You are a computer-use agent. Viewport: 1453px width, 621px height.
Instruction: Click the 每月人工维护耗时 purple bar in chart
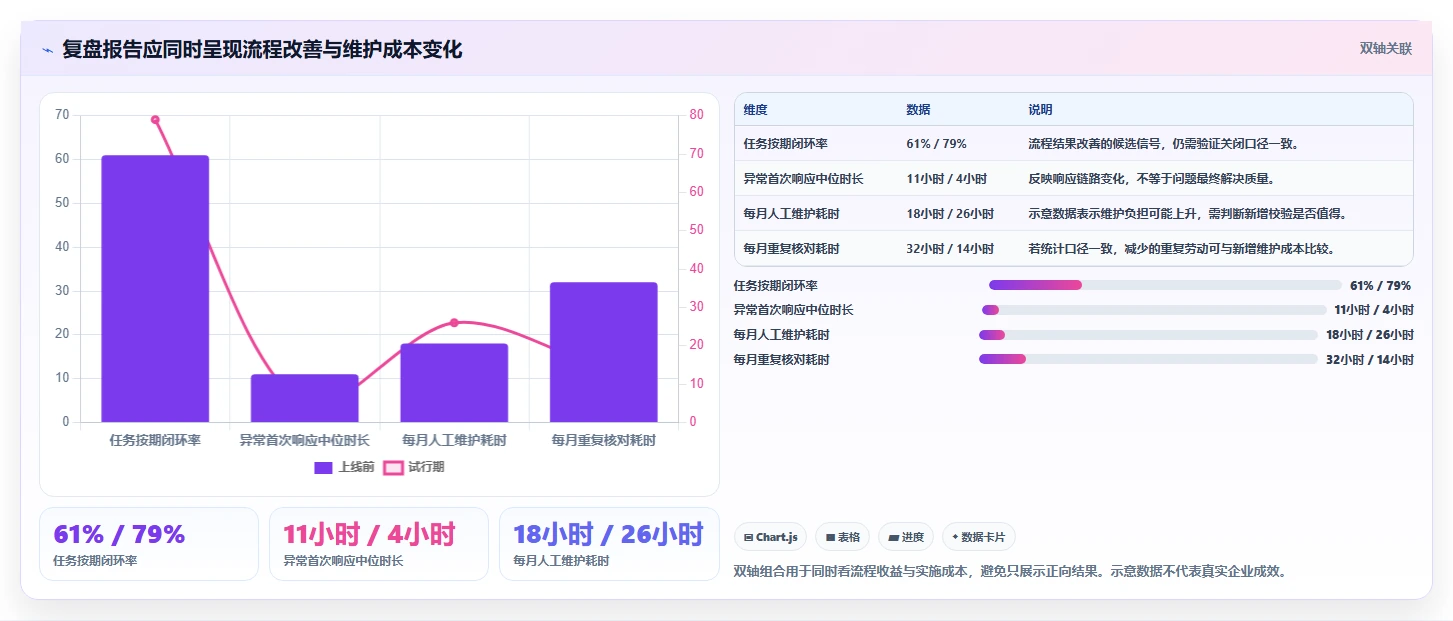point(454,383)
